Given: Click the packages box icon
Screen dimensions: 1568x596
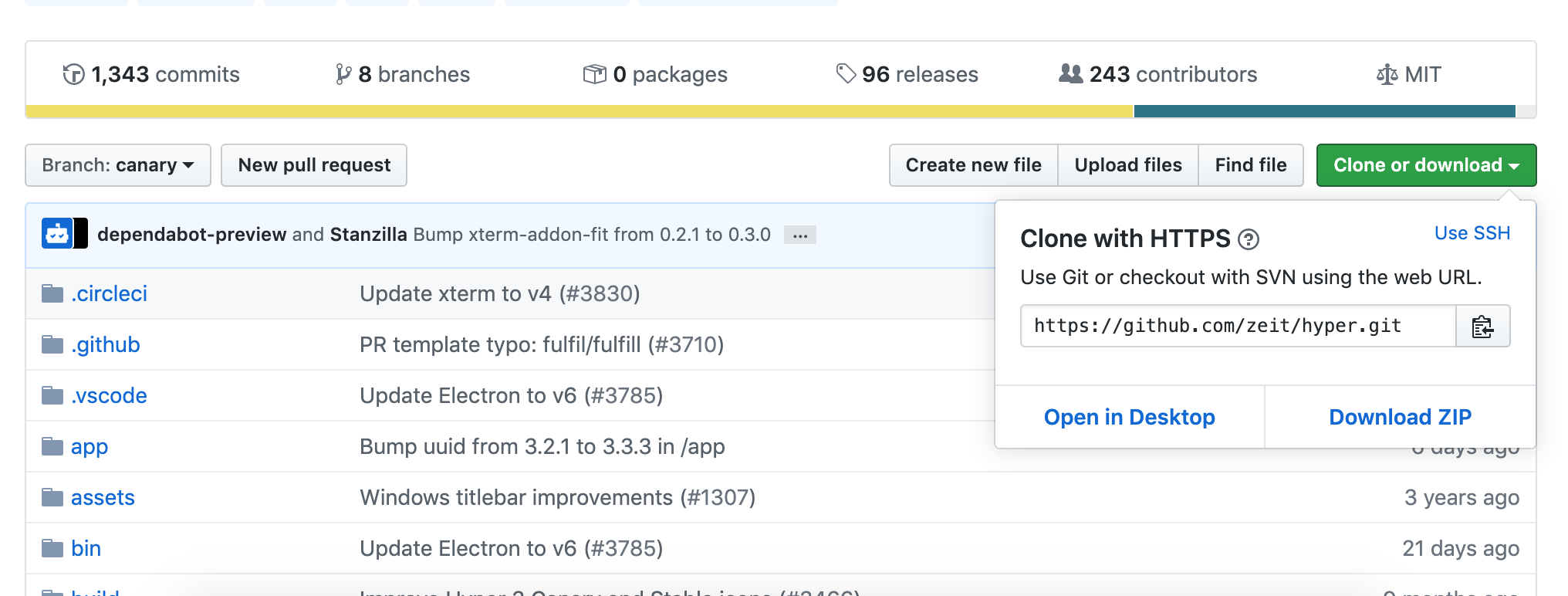Looking at the screenshot, I should point(594,74).
